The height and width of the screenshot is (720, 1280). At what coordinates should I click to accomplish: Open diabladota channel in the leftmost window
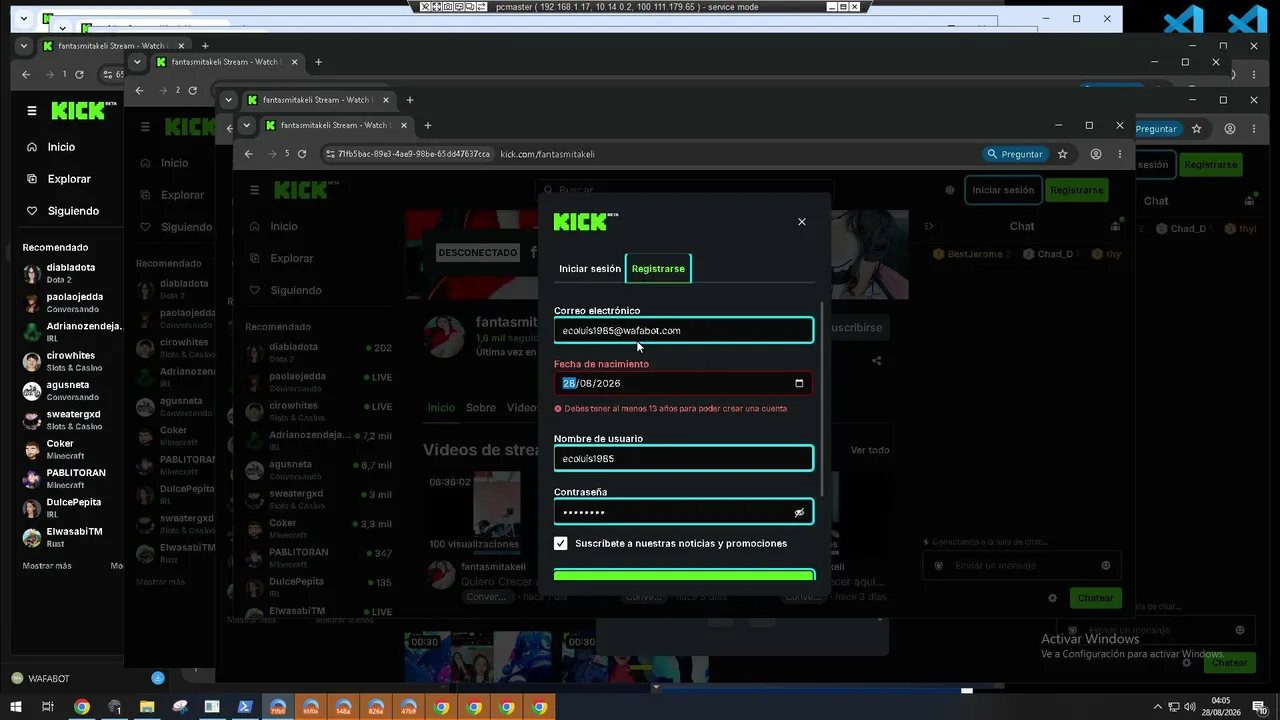click(71, 273)
